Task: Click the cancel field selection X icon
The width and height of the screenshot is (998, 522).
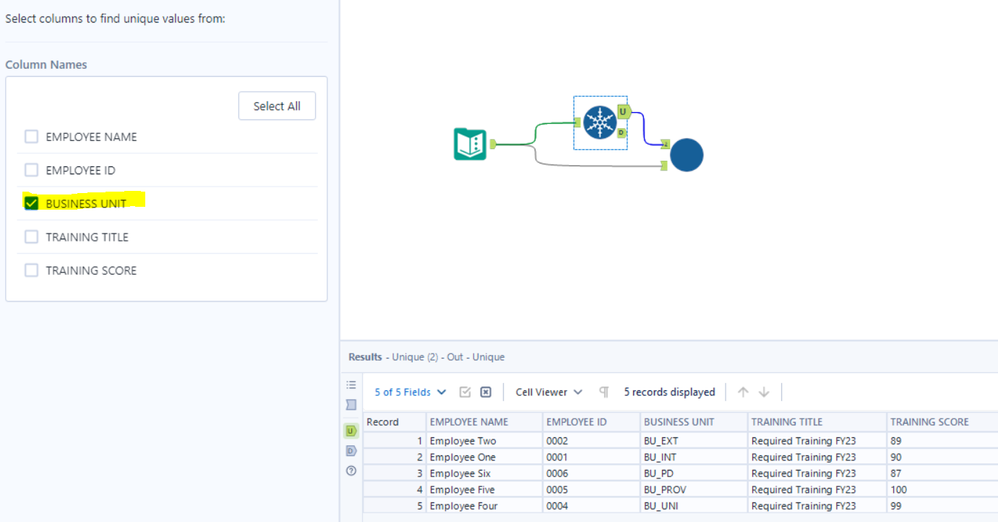Action: (486, 392)
